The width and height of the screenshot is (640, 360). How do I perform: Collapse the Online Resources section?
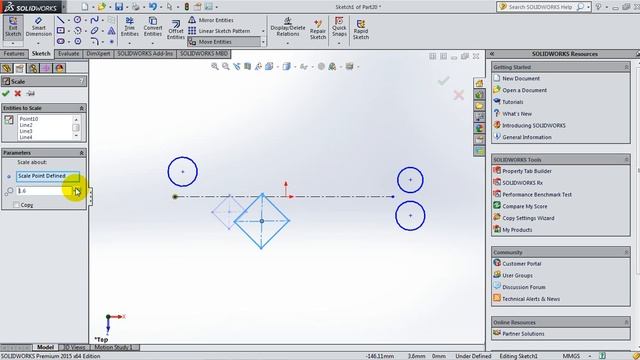point(626,322)
